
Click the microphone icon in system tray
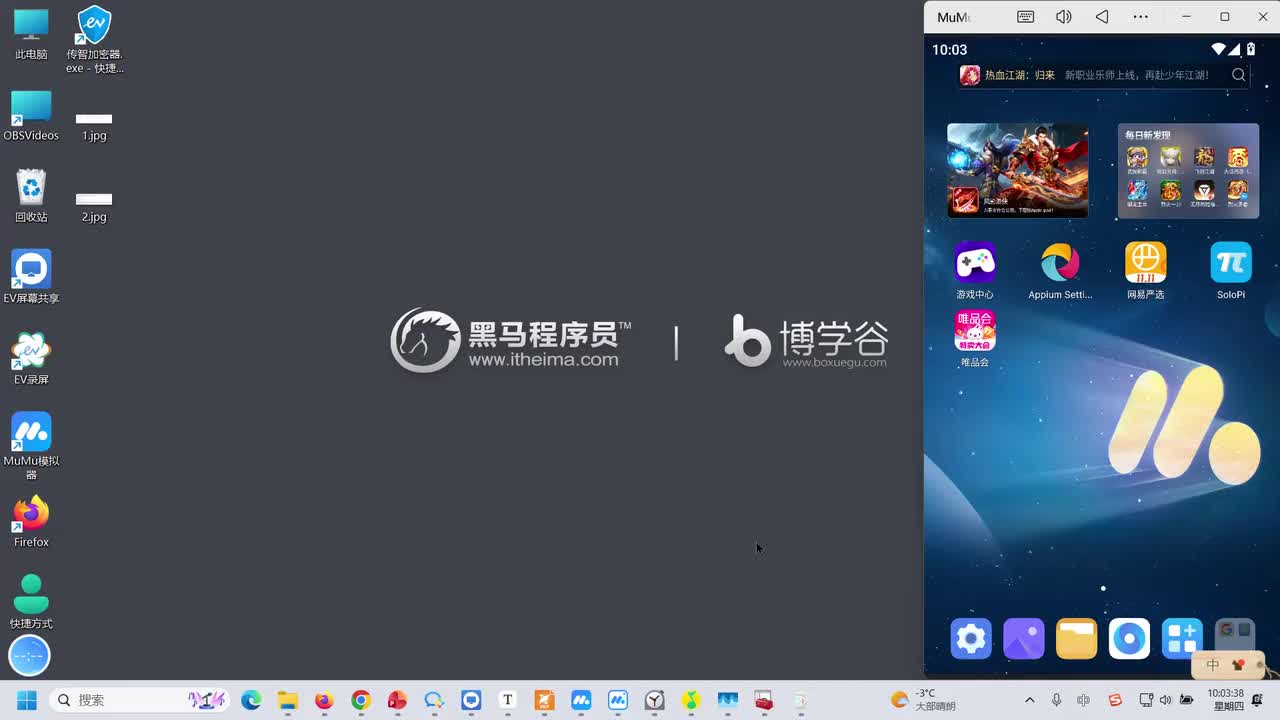[1057, 700]
